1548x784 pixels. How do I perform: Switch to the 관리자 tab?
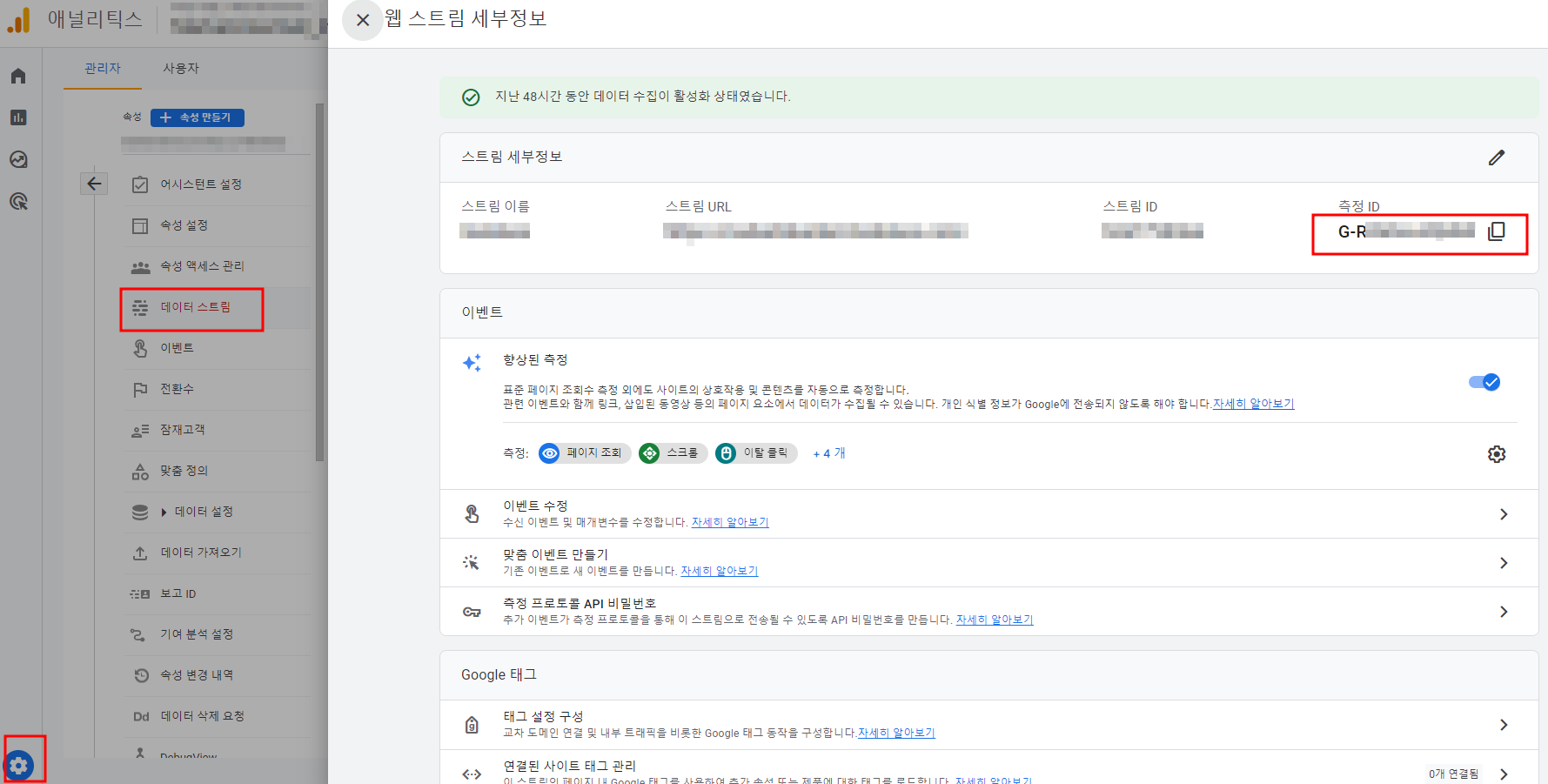(103, 68)
